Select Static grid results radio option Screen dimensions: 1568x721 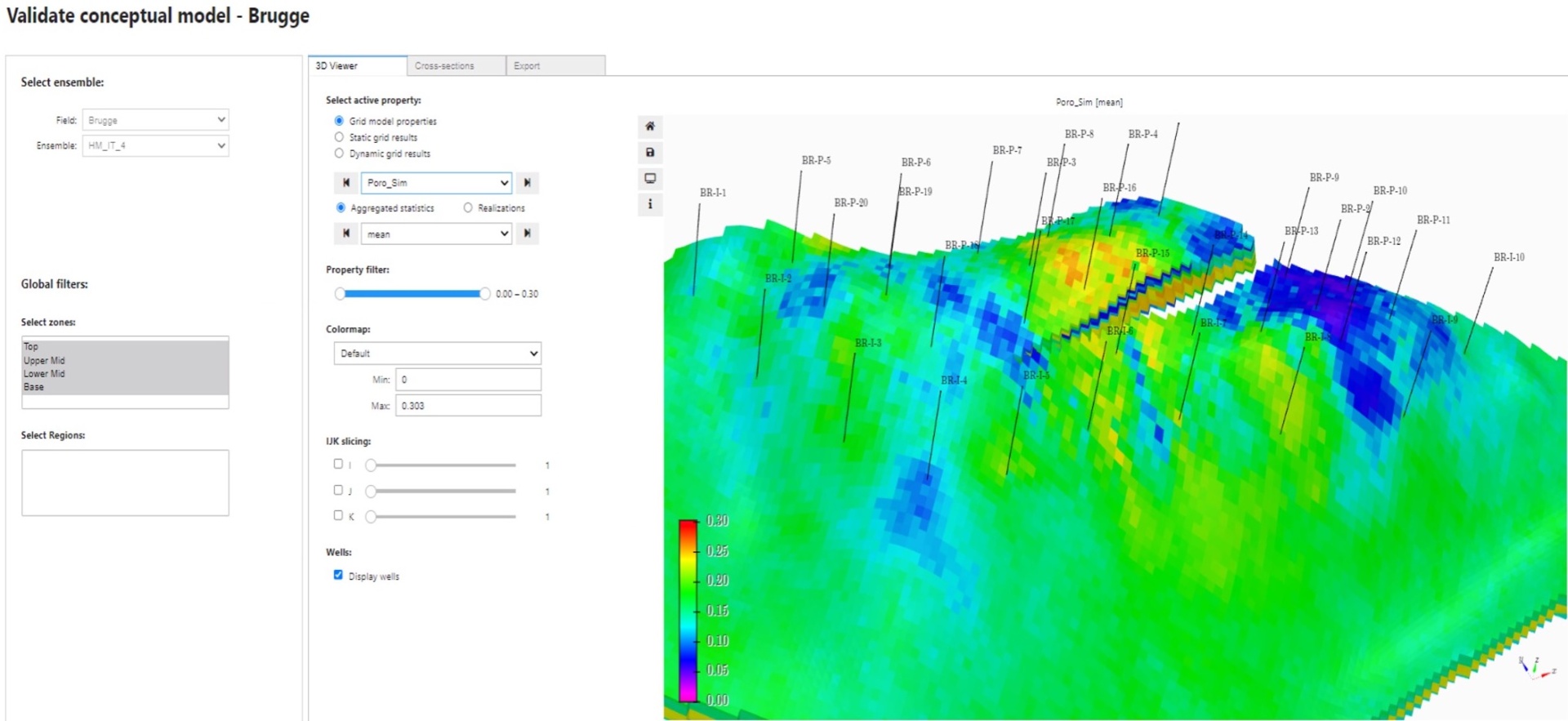340,137
